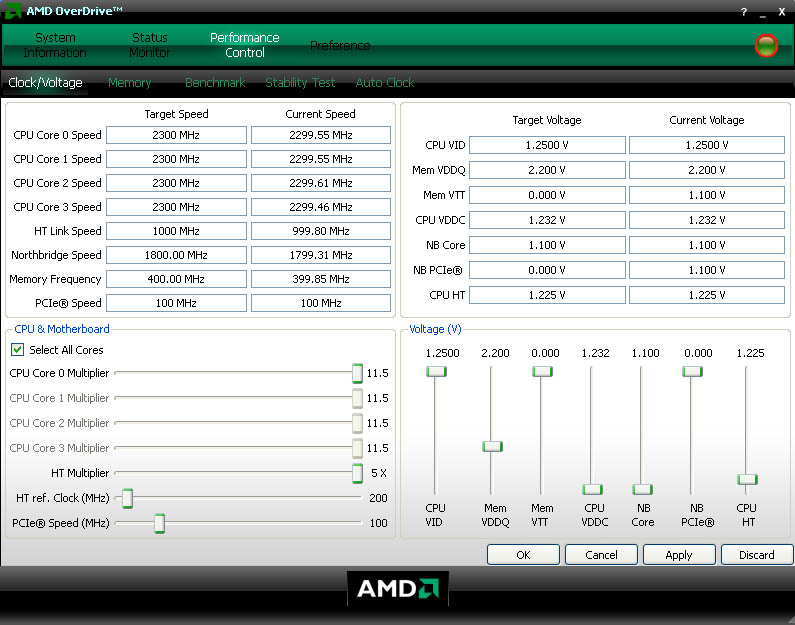This screenshot has width=795, height=625.
Task: Click the HT Multiplier slider handle
Action: coord(357,473)
